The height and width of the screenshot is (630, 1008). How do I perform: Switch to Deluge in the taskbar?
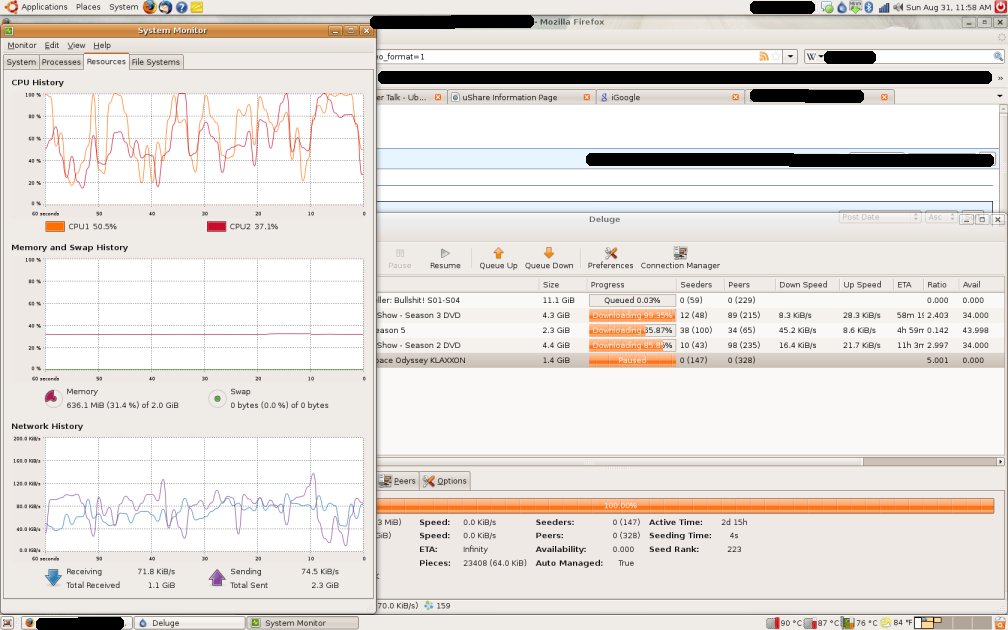coord(190,623)
